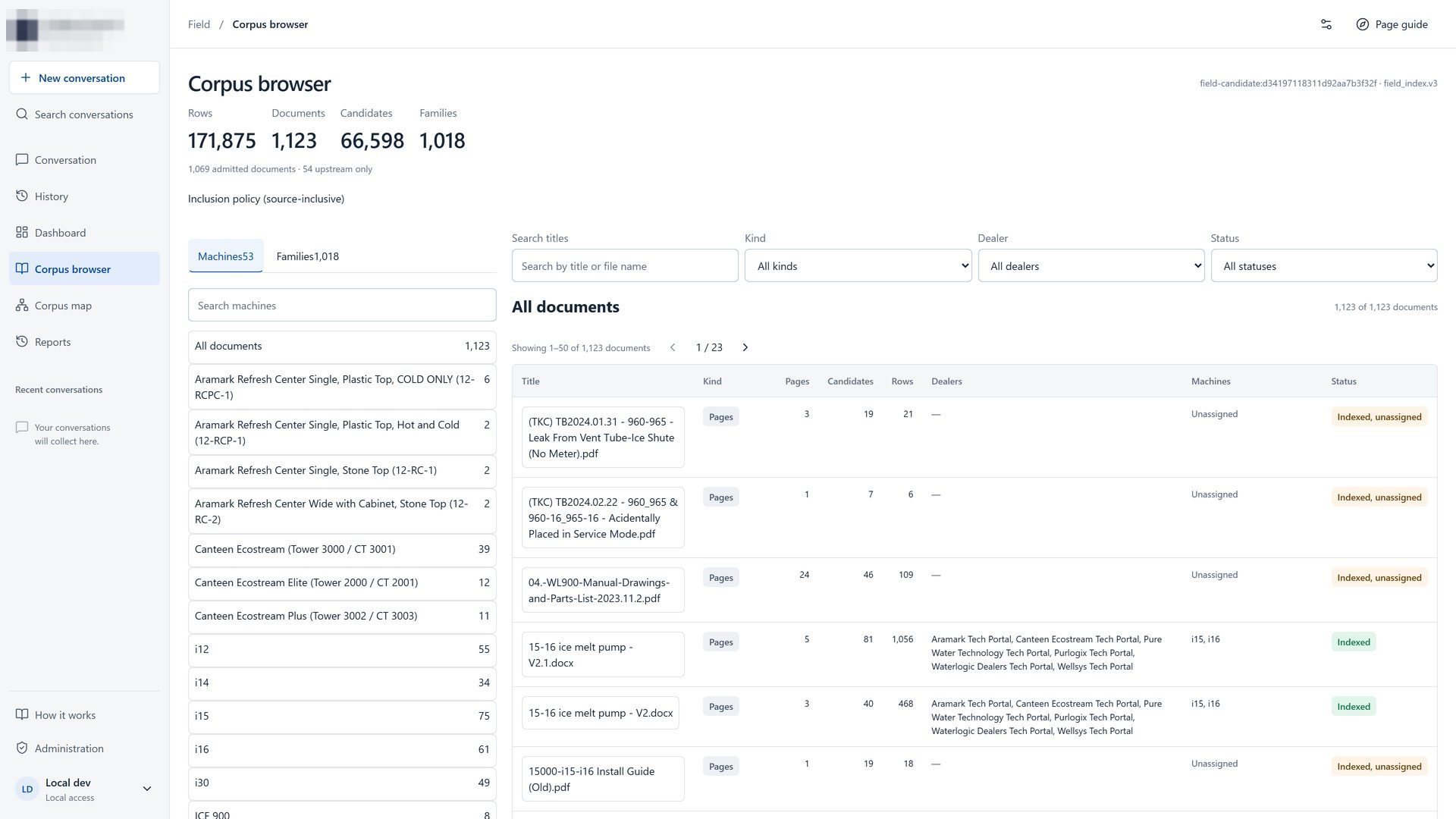
Task: Click the Page guide compass icon
Action: tap(1363, 24)
